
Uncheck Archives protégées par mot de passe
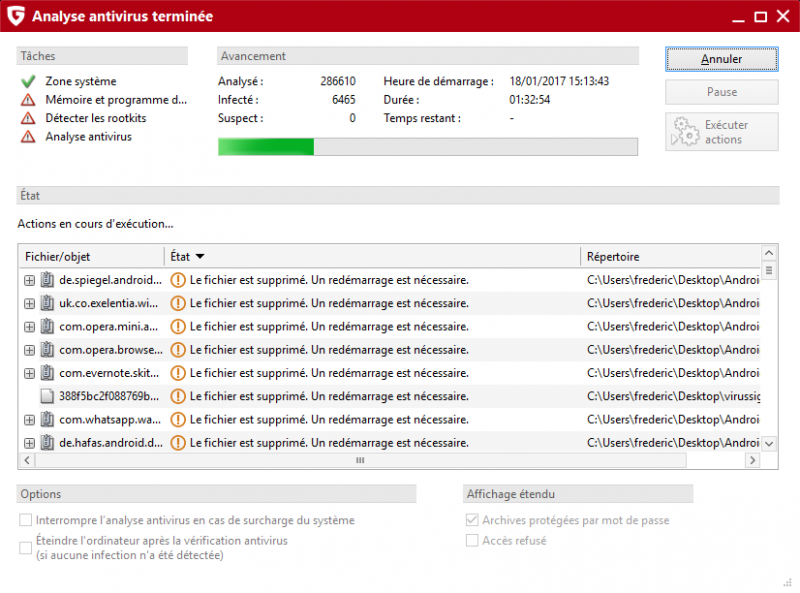472,520
